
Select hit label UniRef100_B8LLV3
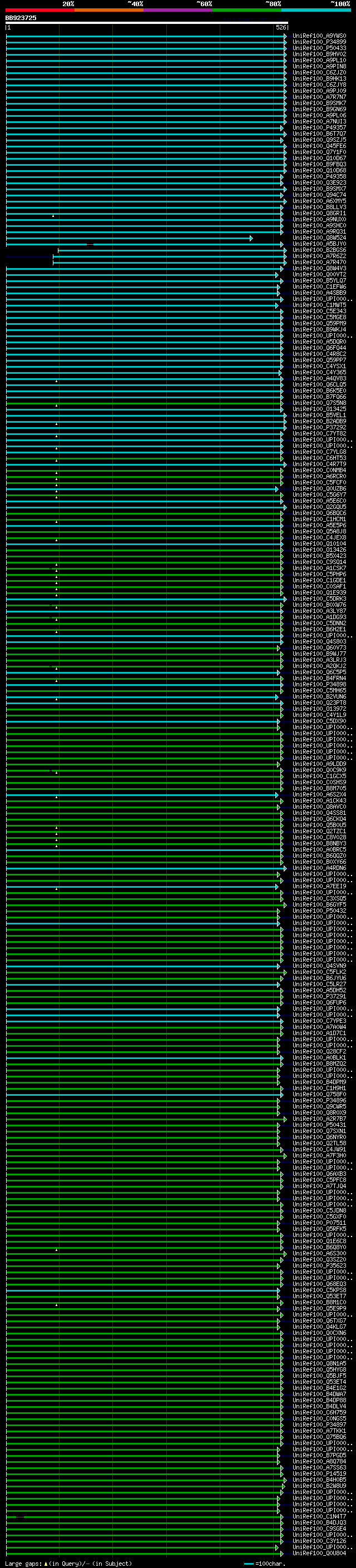pyautogui.click(x=319, y=207)
